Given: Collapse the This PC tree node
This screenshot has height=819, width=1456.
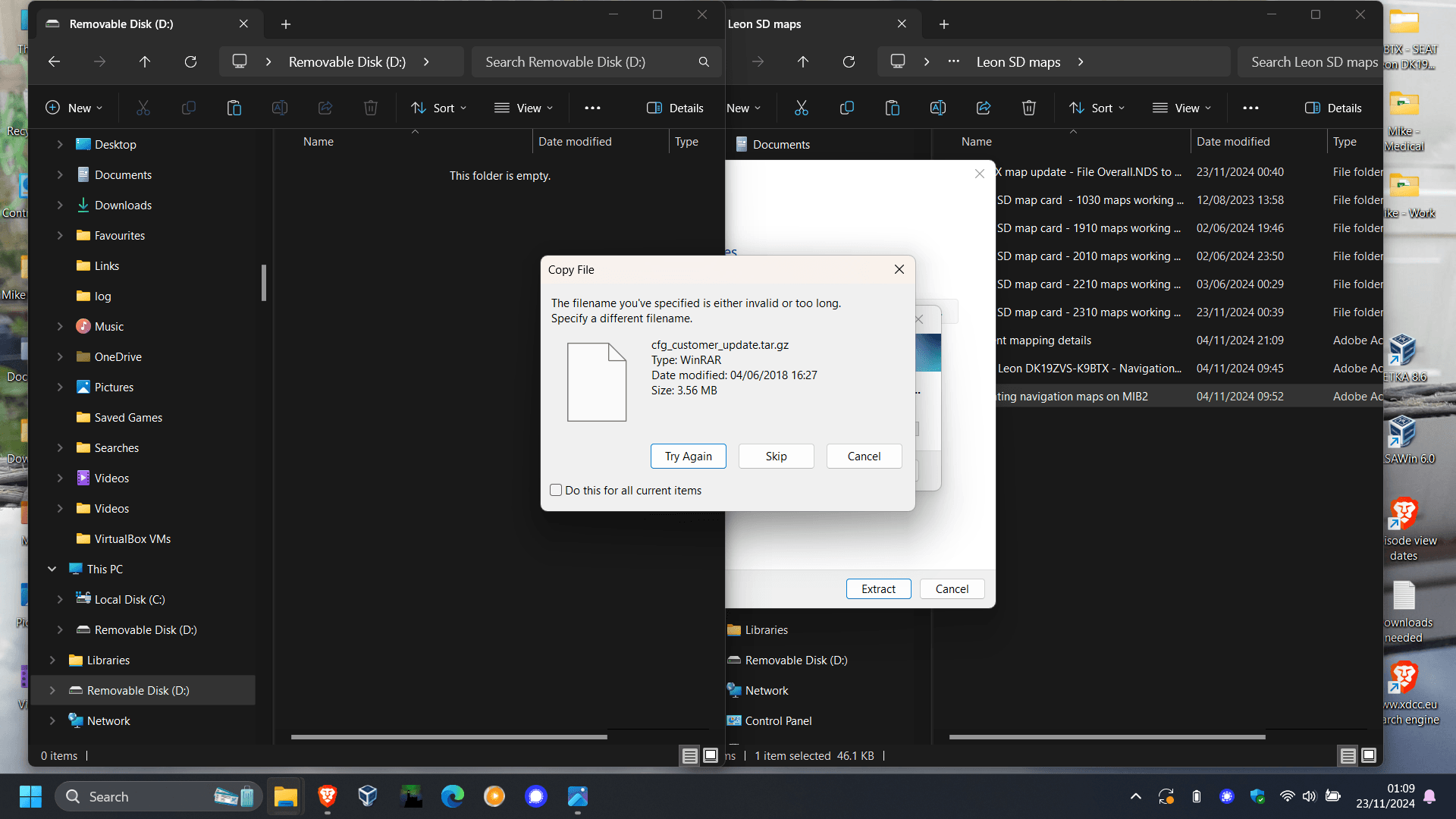Looking at the screenshot, I should 52,569.
